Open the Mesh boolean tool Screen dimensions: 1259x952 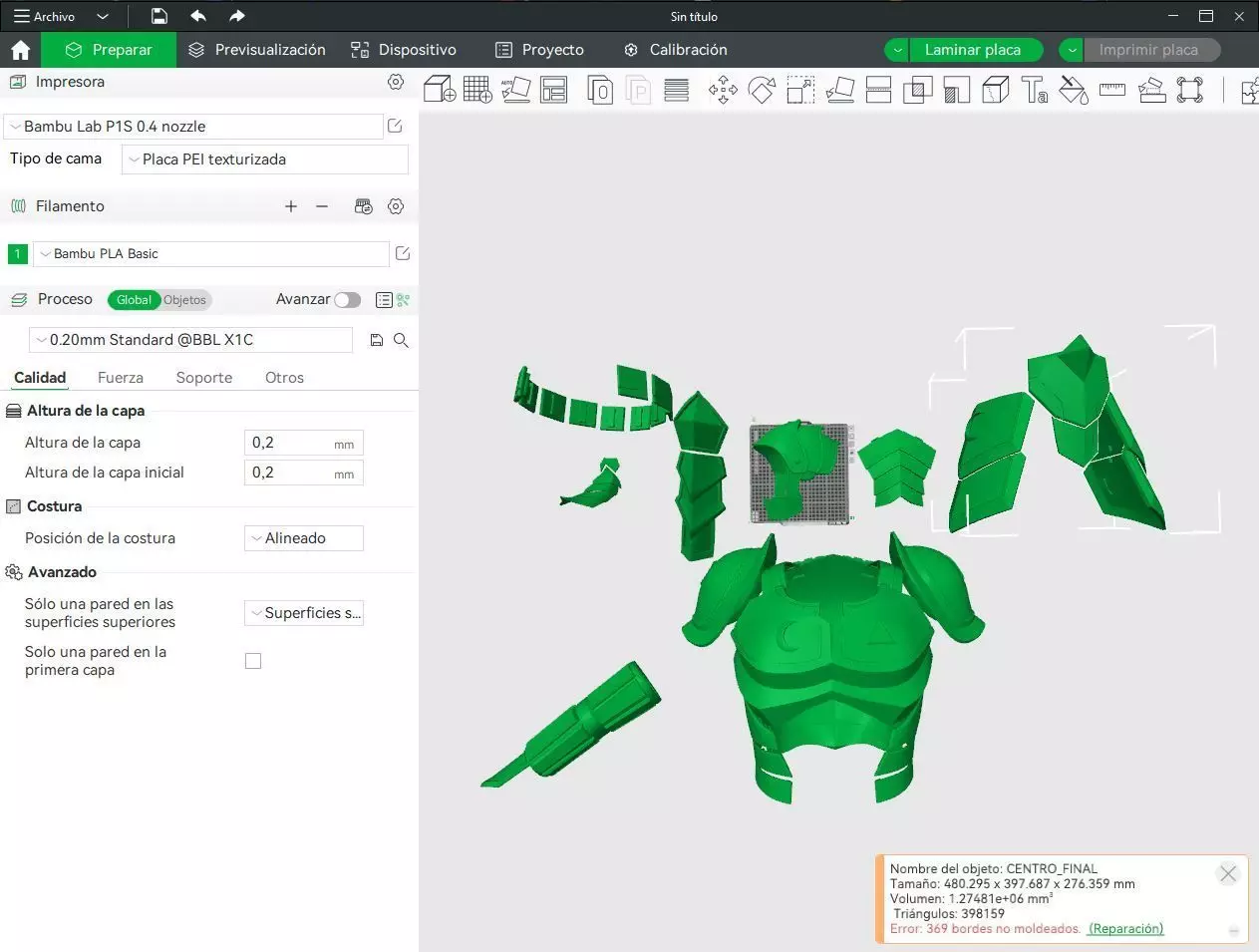917,90
